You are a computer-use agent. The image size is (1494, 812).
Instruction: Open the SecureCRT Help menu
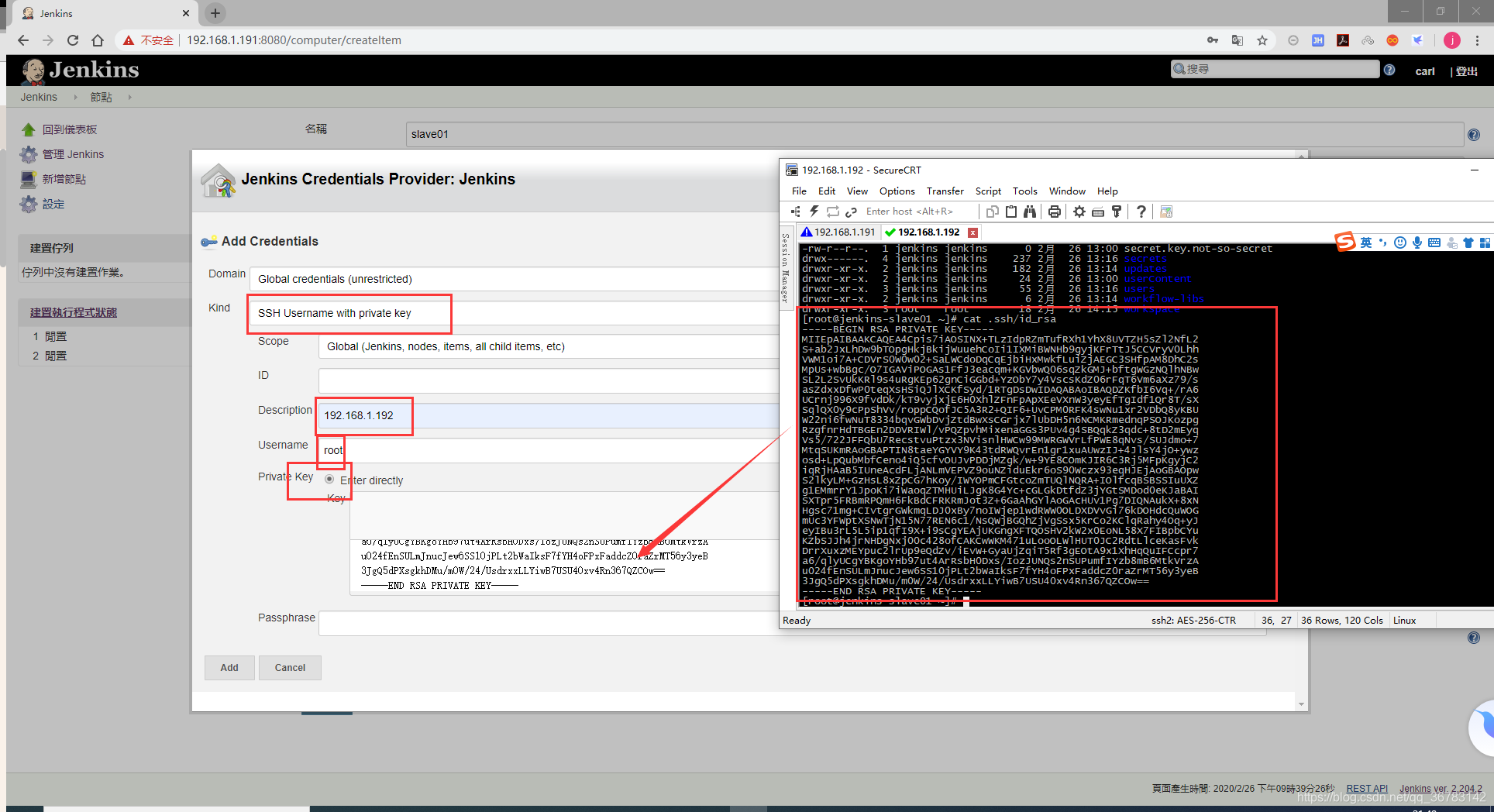point(1107,191)
